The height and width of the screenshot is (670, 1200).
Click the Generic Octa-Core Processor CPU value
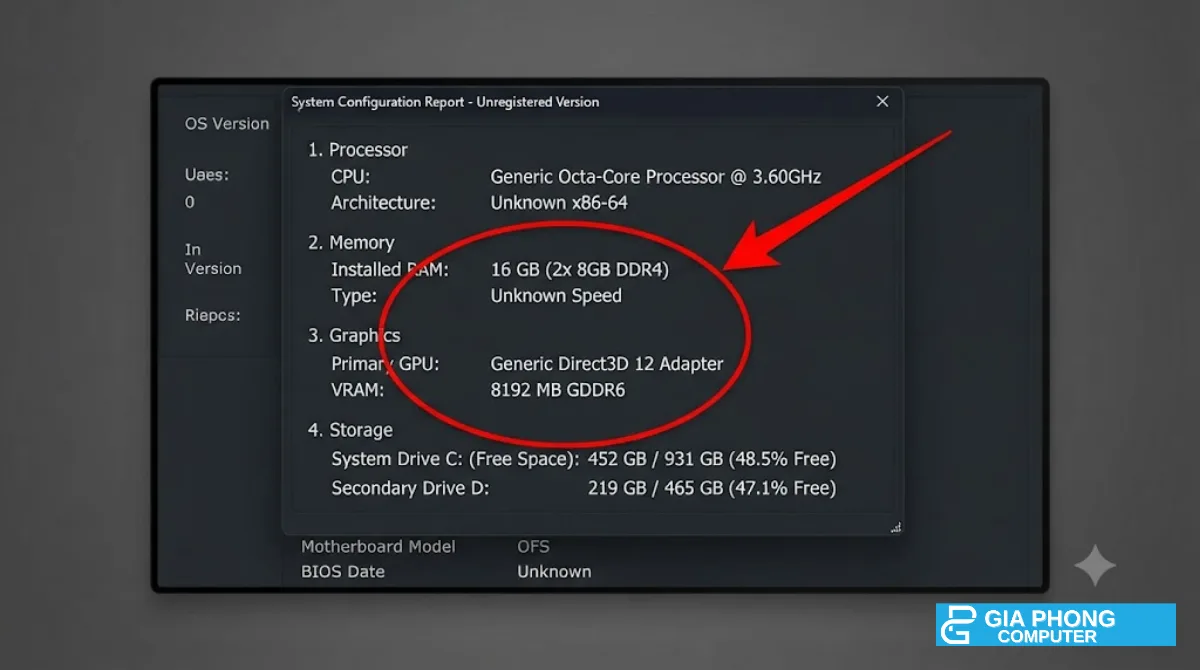point(656,177)
